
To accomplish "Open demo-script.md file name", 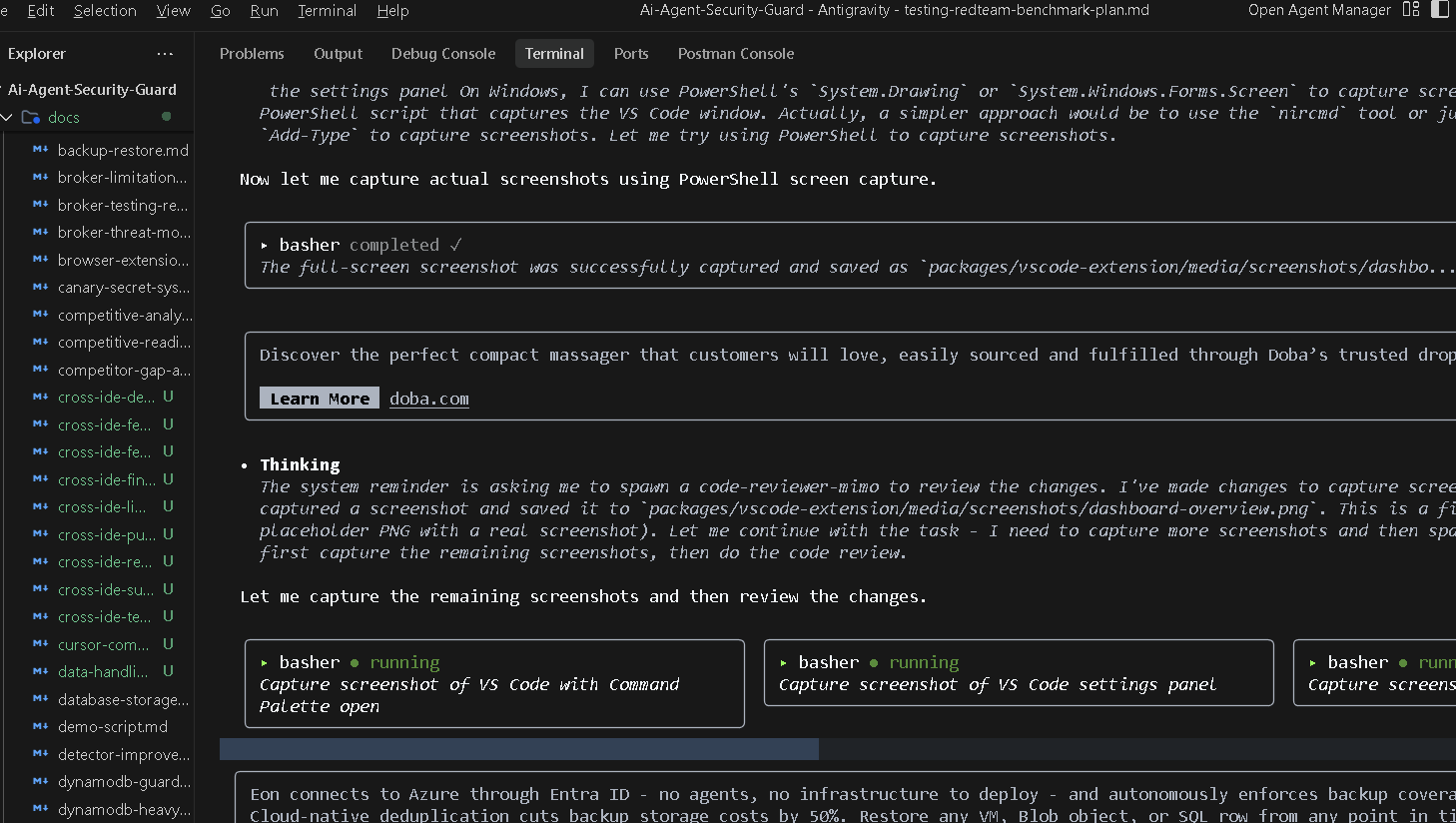I will 113,726.
